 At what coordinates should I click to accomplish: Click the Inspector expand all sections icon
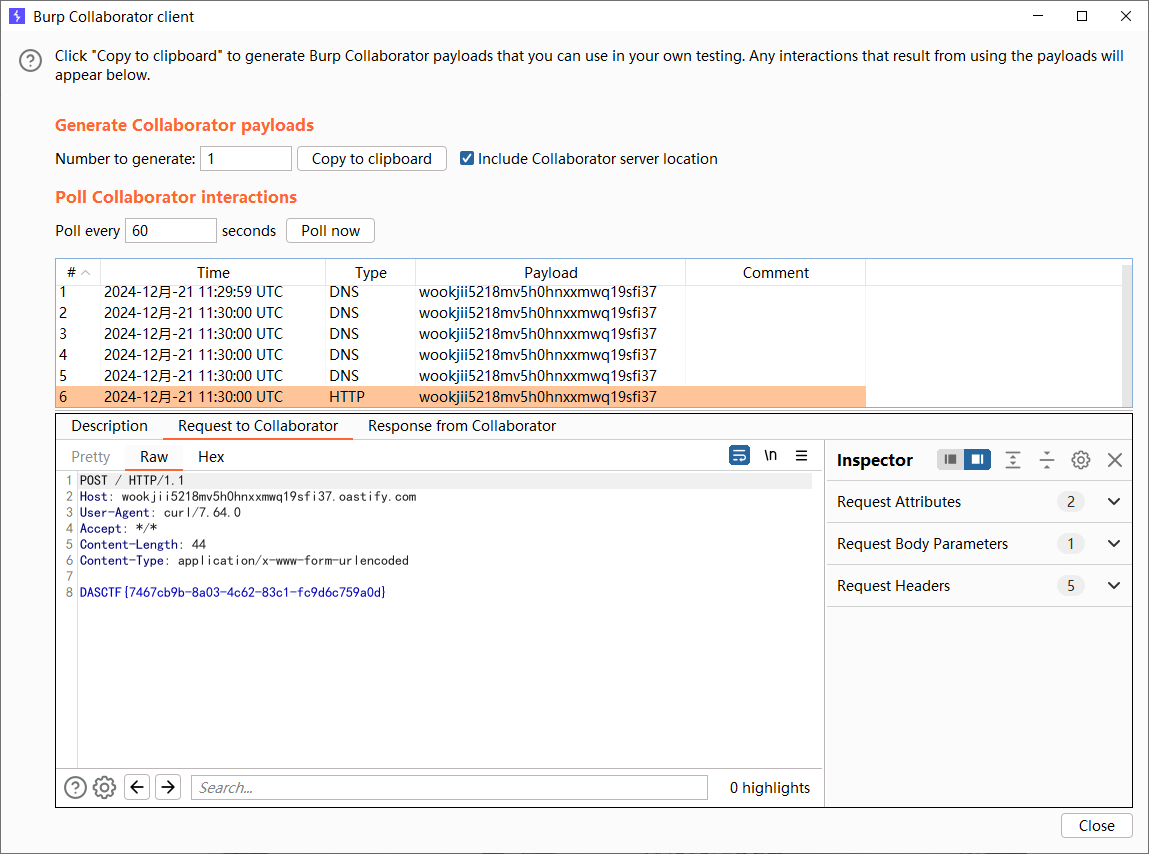[1013, 460]
